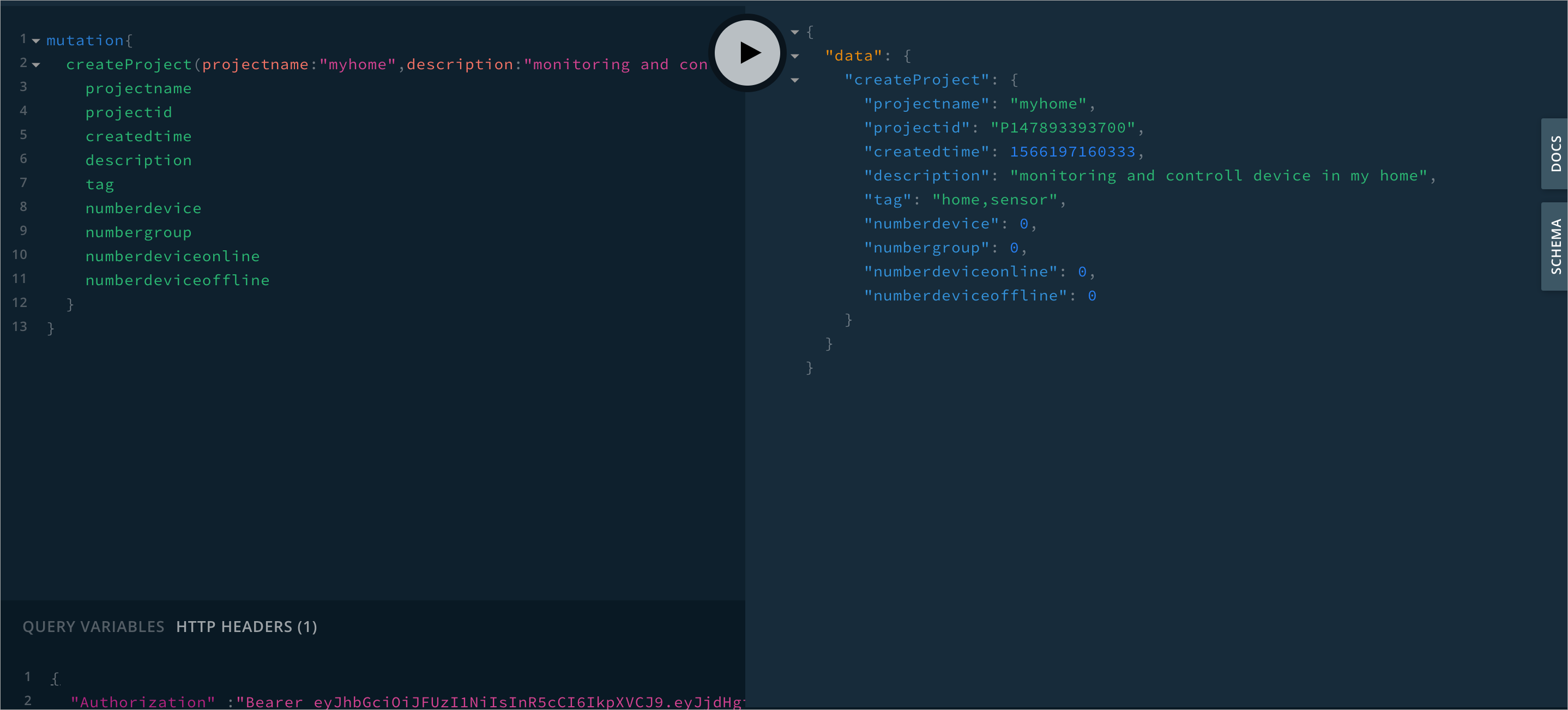
Task: Click the opening brace on headers line 1
Action: tap(55, 678)
